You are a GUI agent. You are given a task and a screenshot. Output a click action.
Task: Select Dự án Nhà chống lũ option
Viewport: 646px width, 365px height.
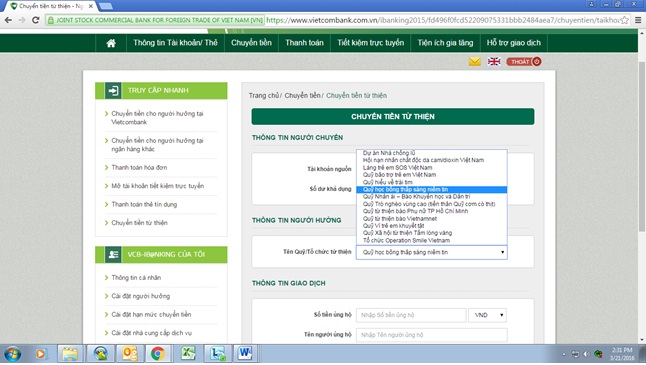coord(431,153)
